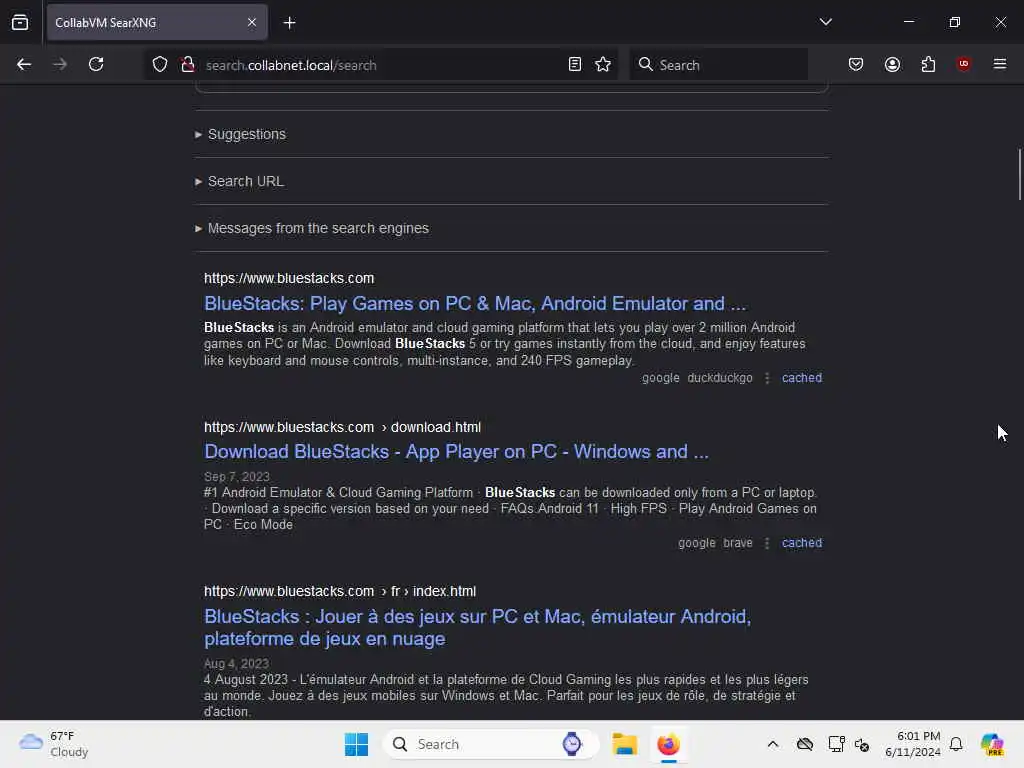Close the CollabVM SearXNG tab
The image size is (1024, 768).
[251, 23]
